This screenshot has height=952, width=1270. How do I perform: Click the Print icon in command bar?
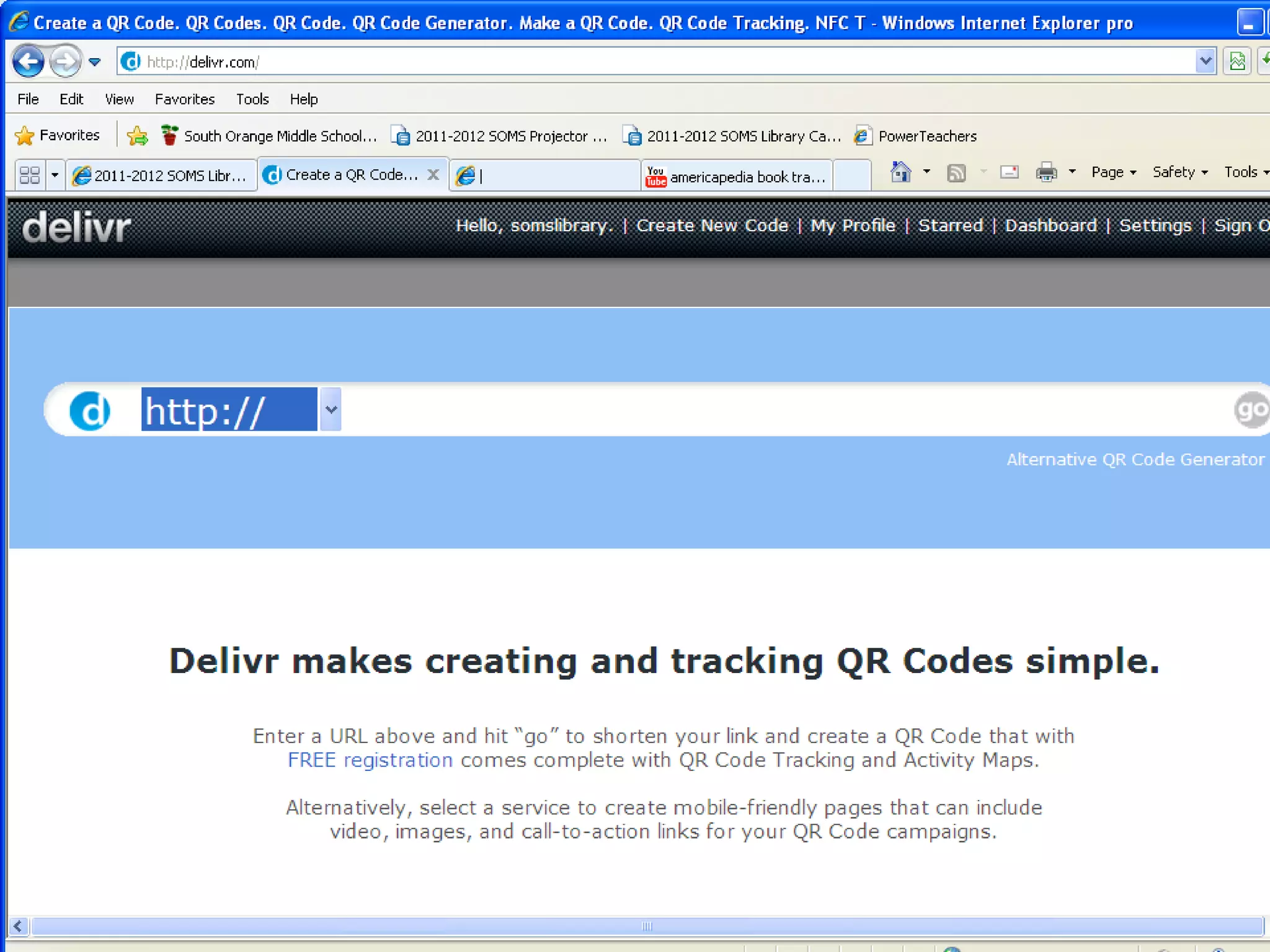(x=1046, y=172)
